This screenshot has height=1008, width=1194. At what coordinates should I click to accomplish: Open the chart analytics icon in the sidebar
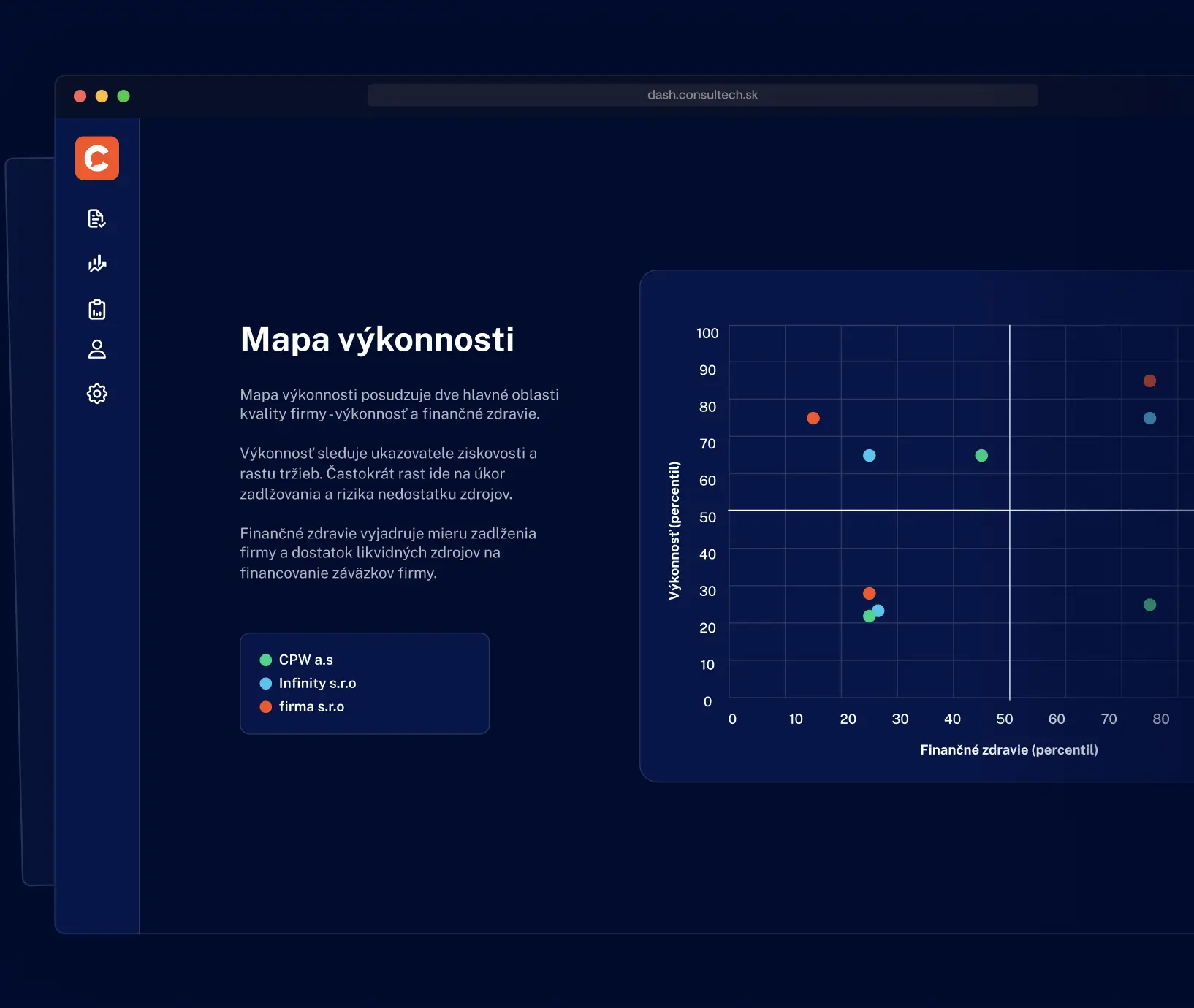pyautogui.click(x=96, y=264)
